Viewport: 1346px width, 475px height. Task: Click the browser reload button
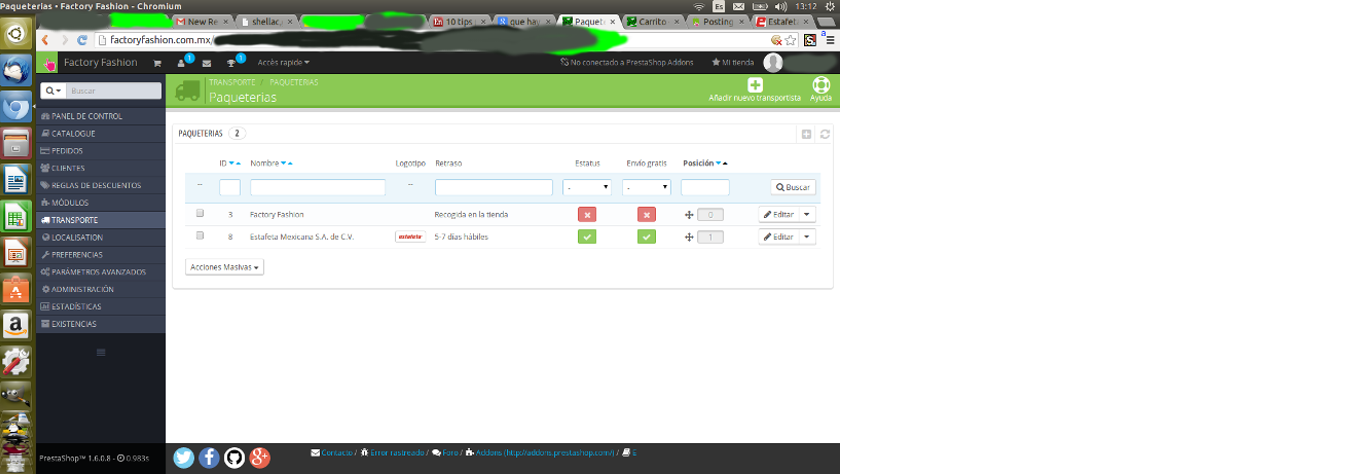tap(83, 40)
